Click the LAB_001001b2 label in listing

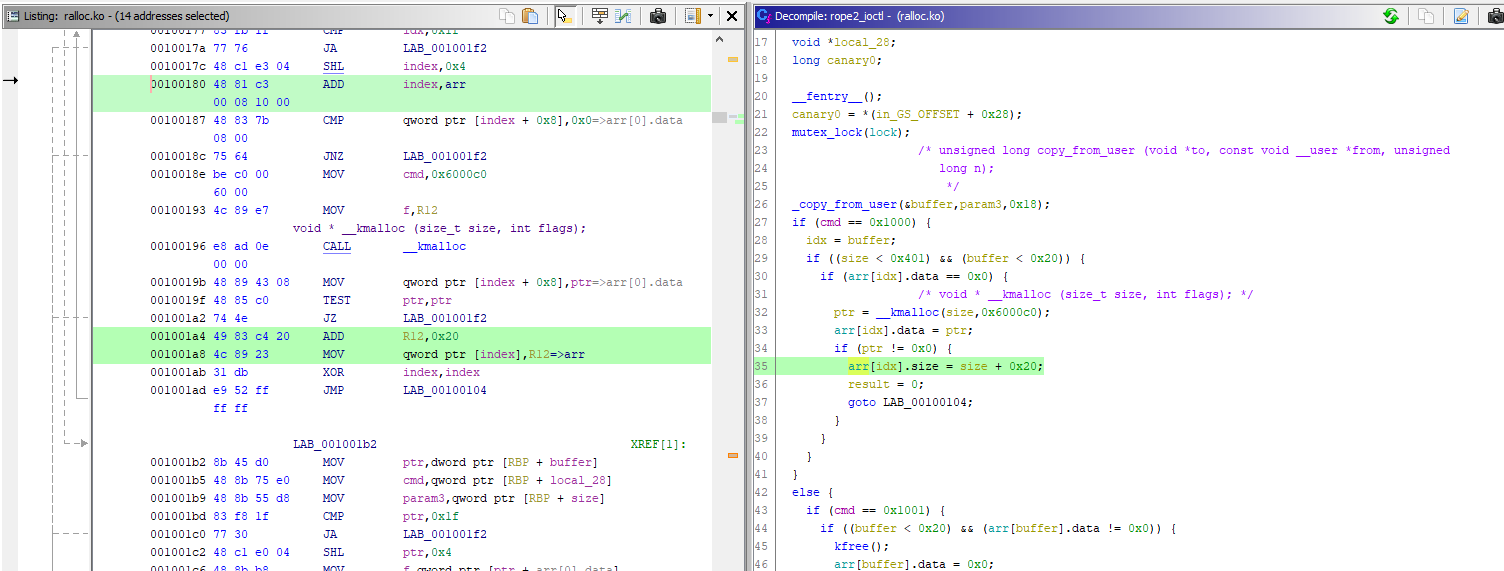tap(335, 444)
